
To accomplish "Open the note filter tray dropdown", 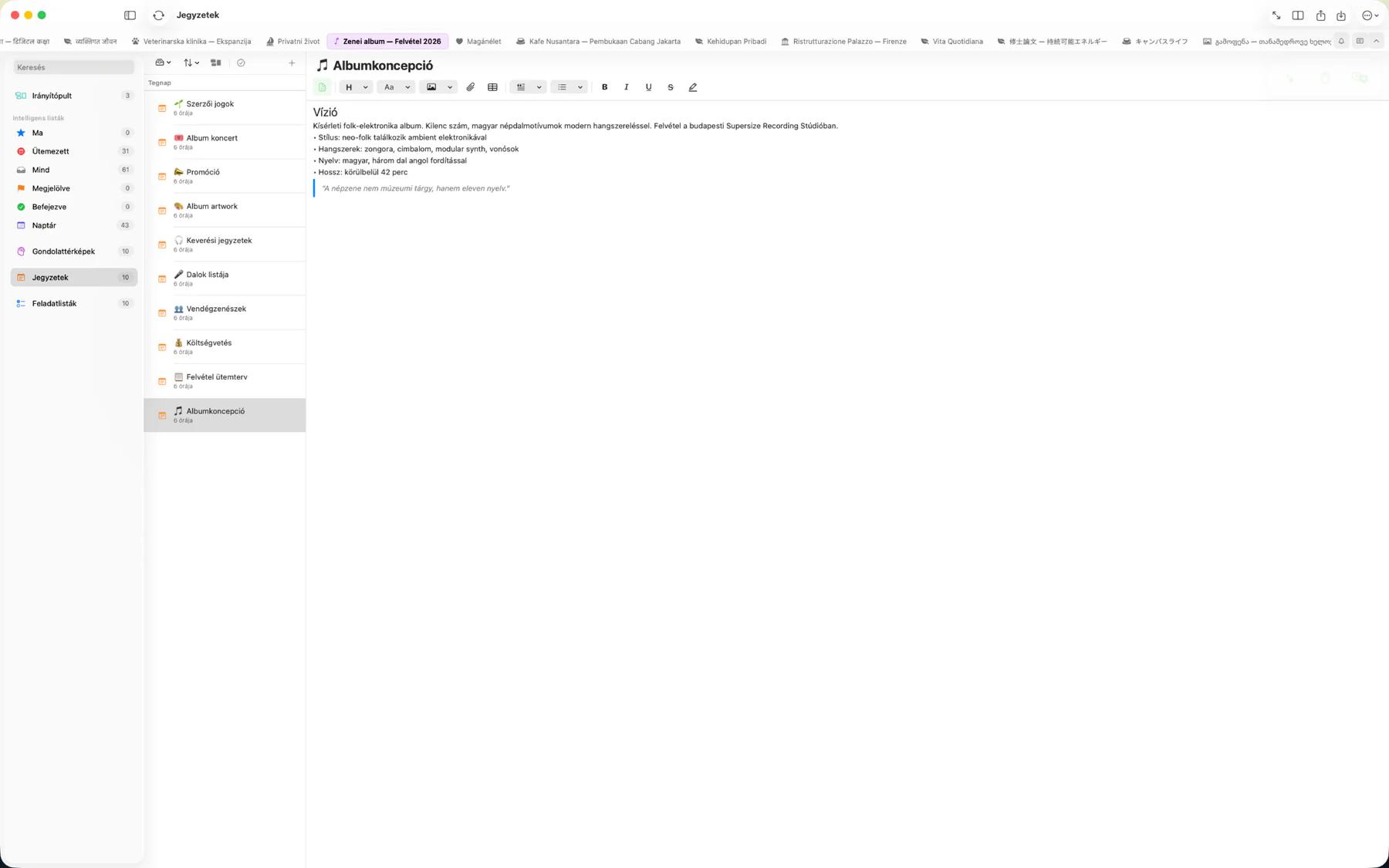I will click(x=163, y=63).
